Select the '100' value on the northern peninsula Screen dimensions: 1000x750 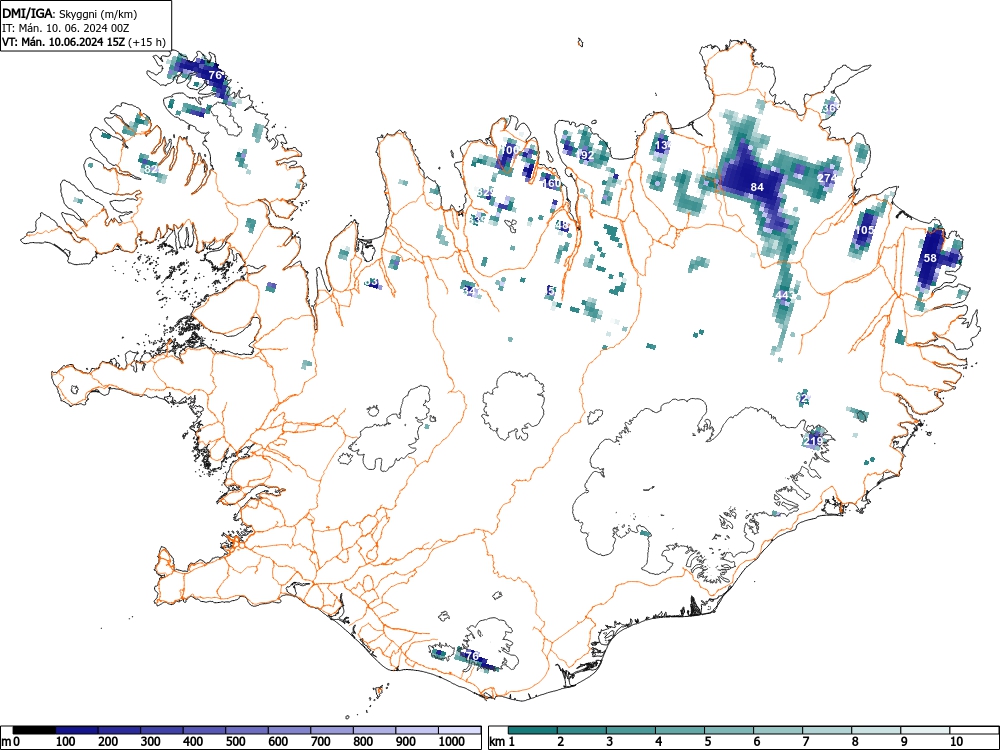coord(510,150)
